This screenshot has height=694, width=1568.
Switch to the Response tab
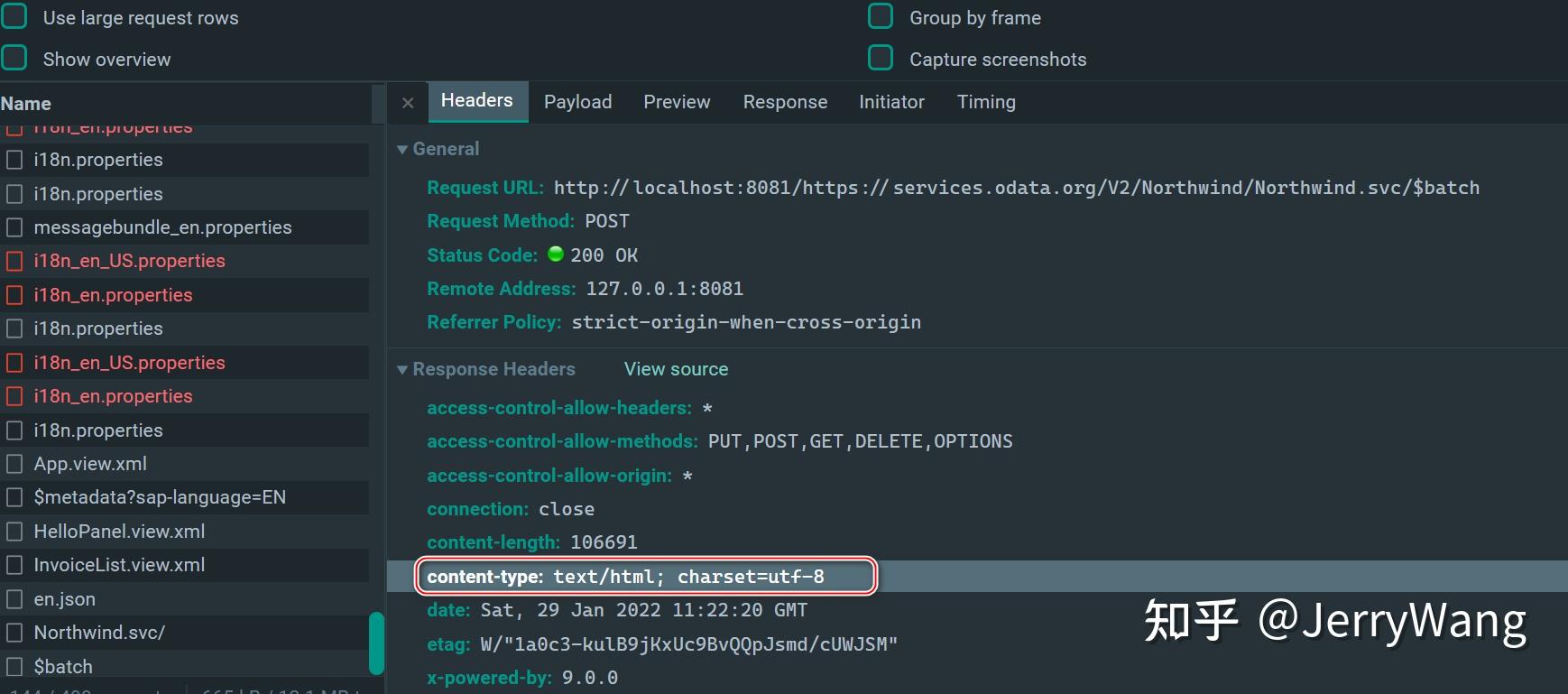[x=785, y=102]
